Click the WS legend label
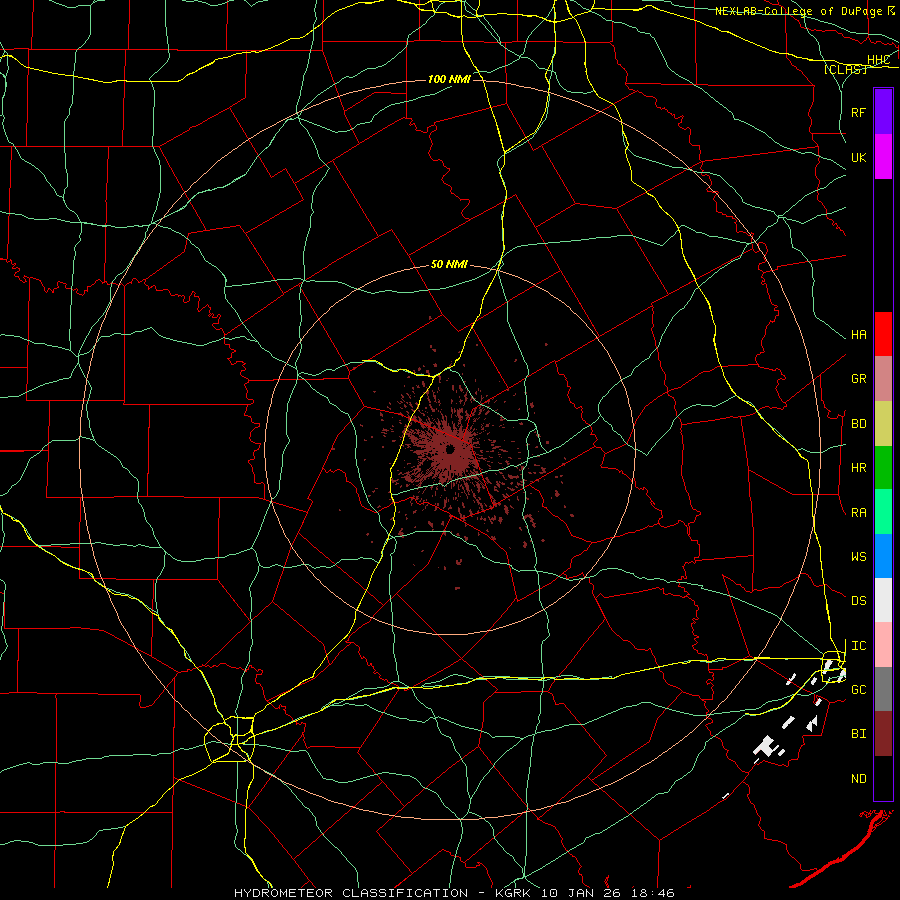Screen dimensions: 900x900 tap(858, 557)
